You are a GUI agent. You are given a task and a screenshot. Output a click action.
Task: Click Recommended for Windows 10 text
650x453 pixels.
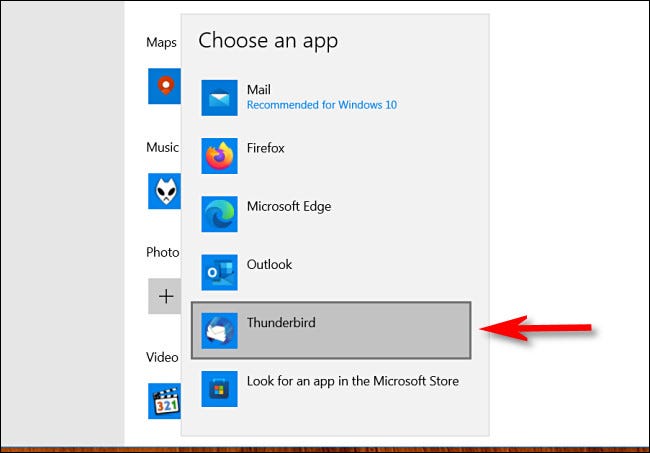[322, 105]
